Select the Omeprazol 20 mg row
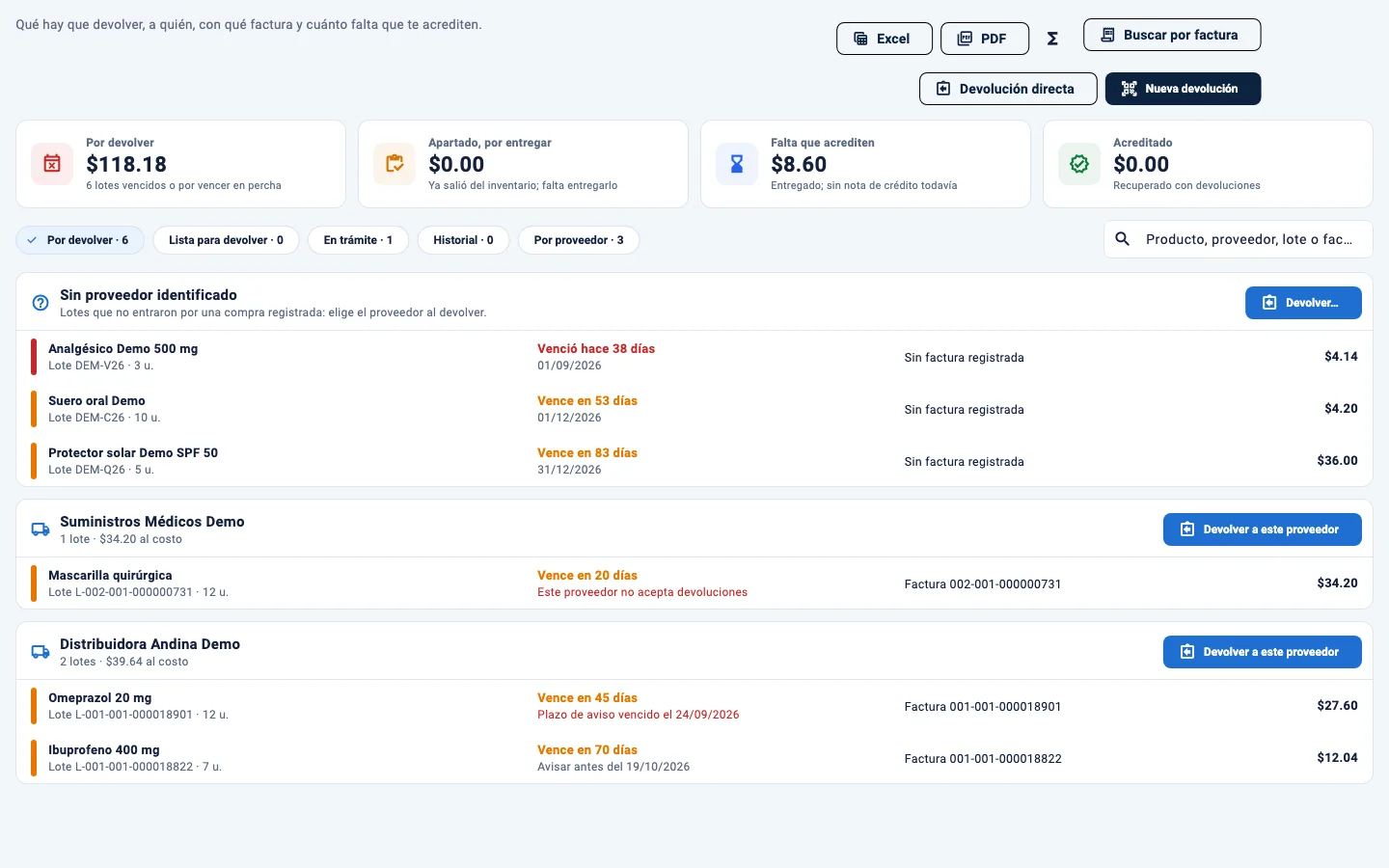1389x868 pixels. point(694,706)
